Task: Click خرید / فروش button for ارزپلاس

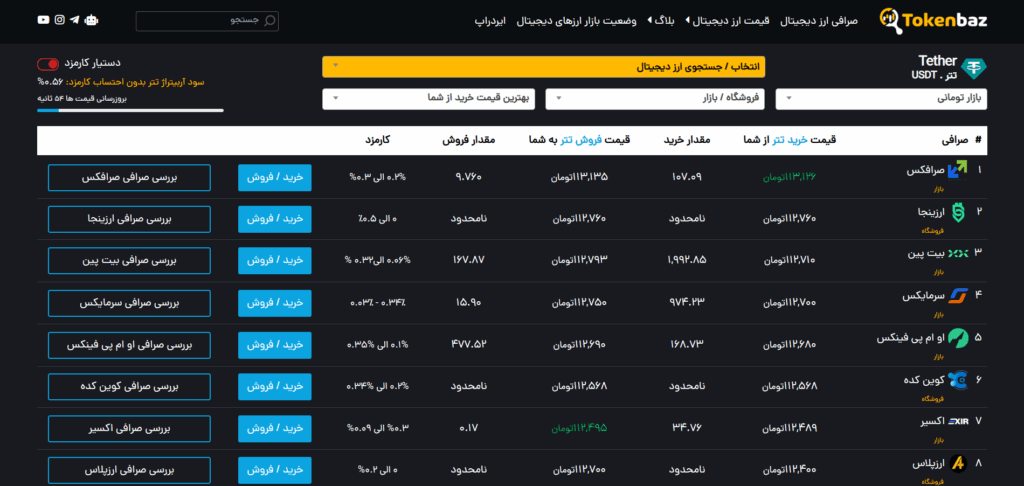Action: pos(275,470)
